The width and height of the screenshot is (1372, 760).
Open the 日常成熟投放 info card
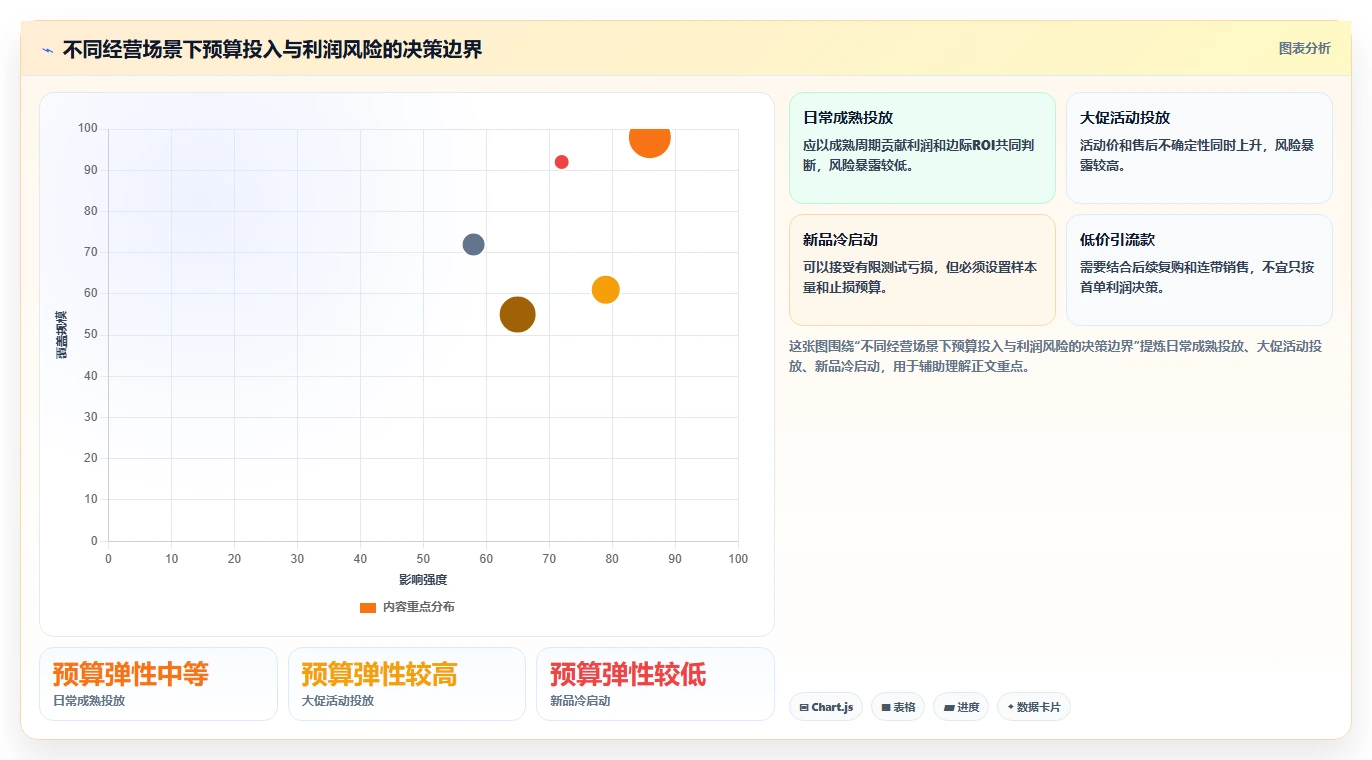(922, 148)
